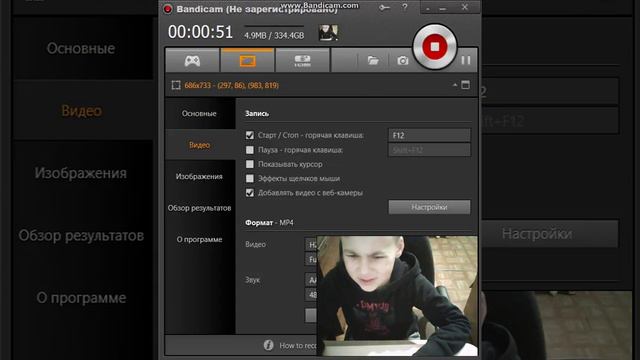
Task: Click the large webcam overlay video
Action: [x=397, y=296]
